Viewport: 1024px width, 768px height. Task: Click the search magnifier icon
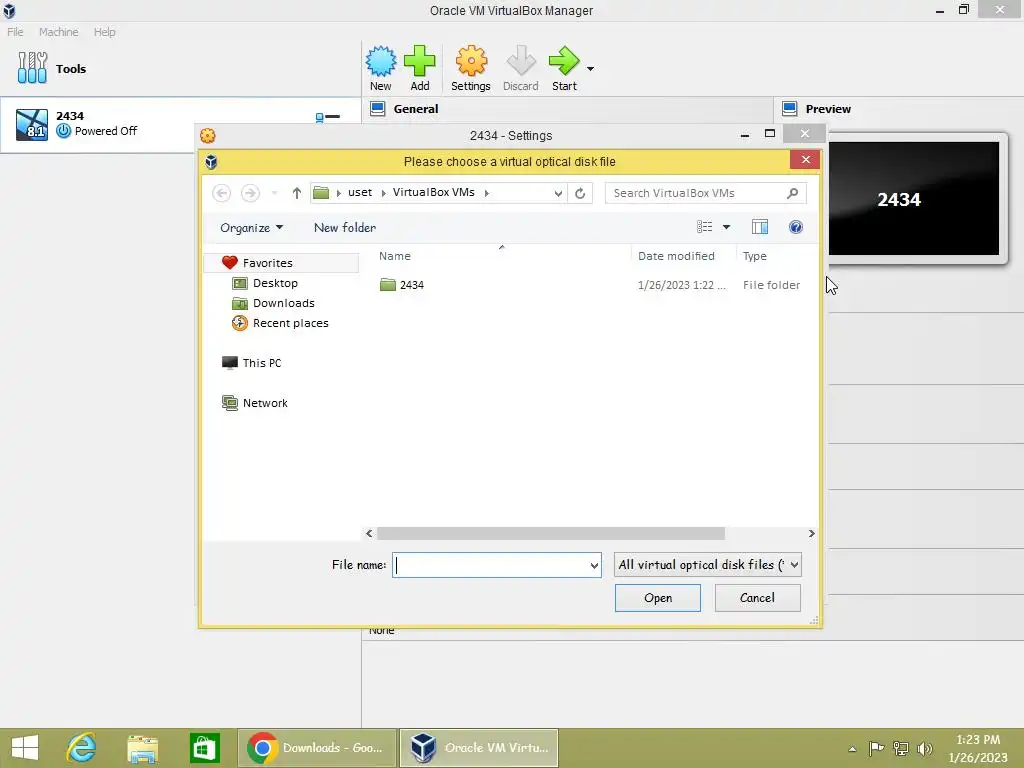792,193
